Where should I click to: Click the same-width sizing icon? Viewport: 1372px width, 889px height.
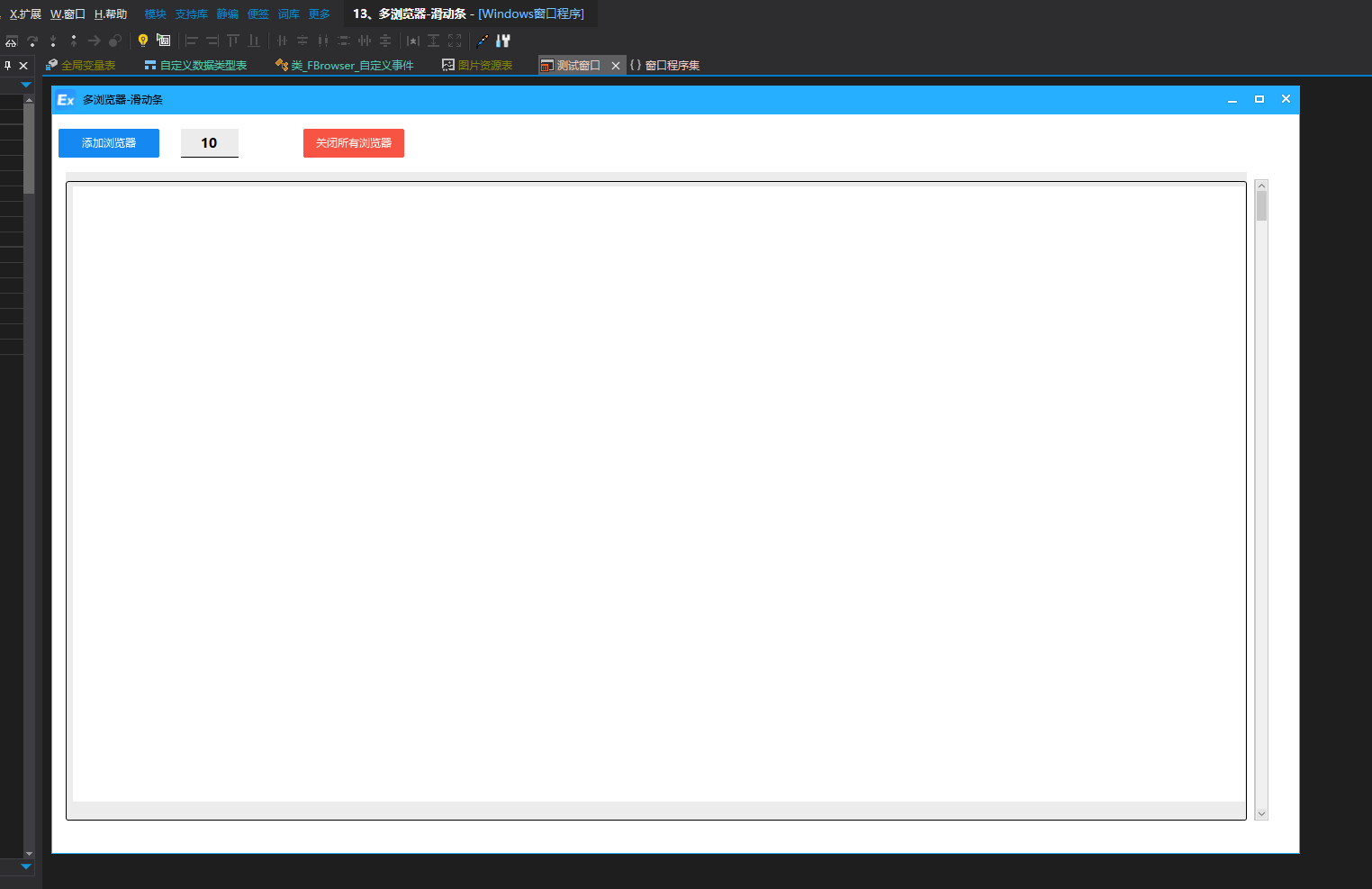point(413,41)
